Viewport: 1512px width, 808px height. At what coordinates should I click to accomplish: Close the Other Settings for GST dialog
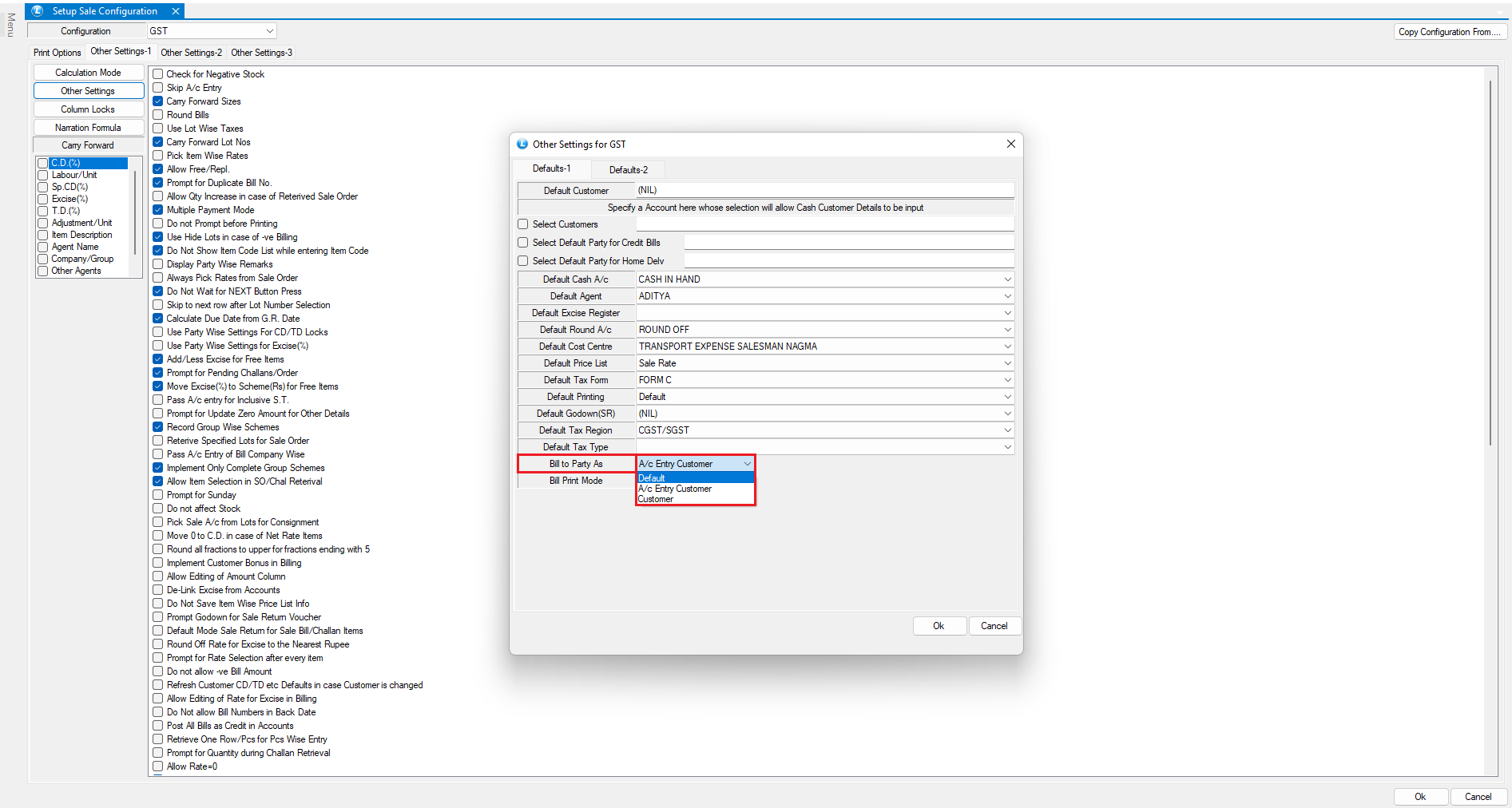(1010, 144)
